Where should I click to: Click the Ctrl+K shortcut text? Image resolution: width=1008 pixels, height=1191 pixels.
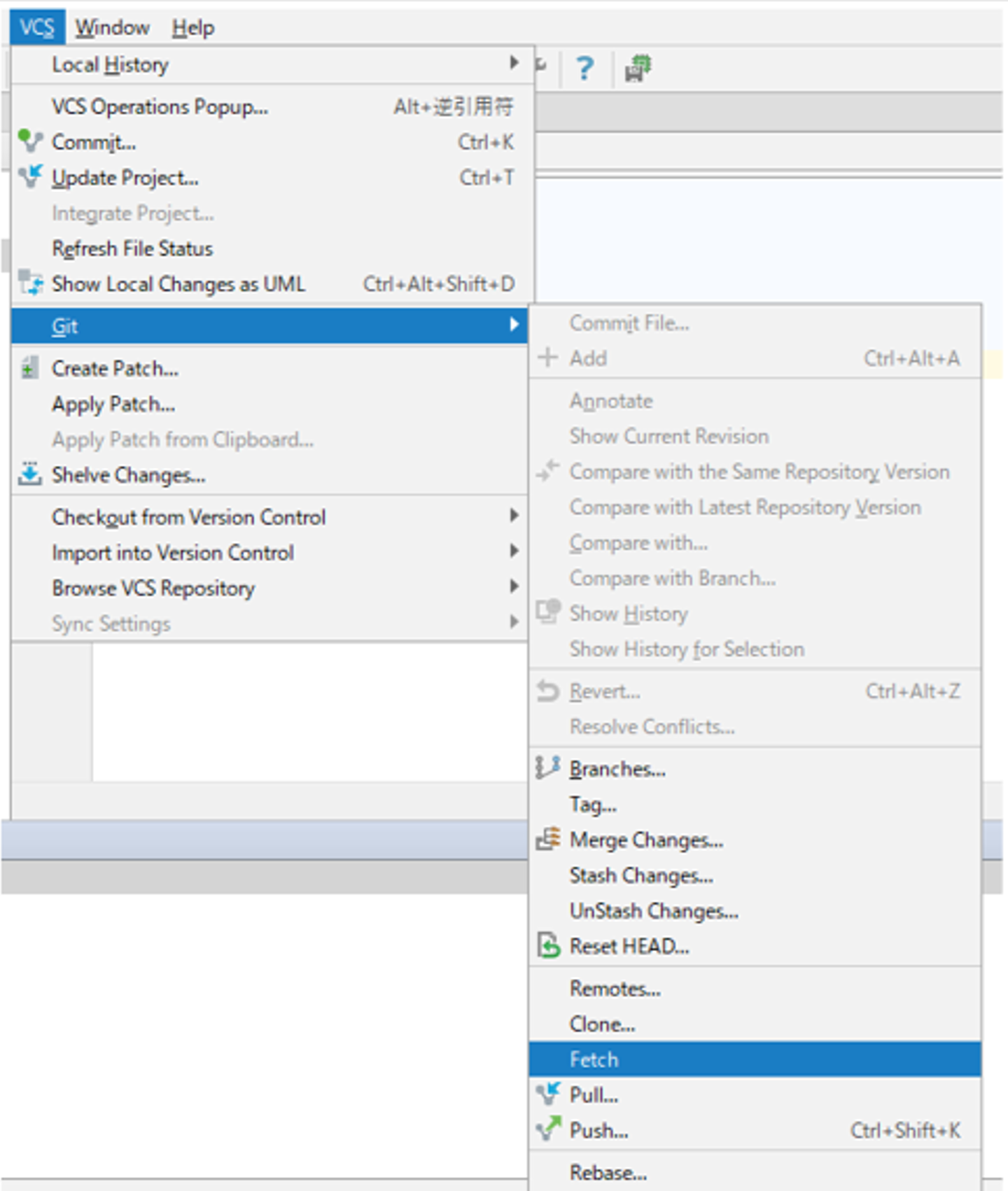click(486, 142)
